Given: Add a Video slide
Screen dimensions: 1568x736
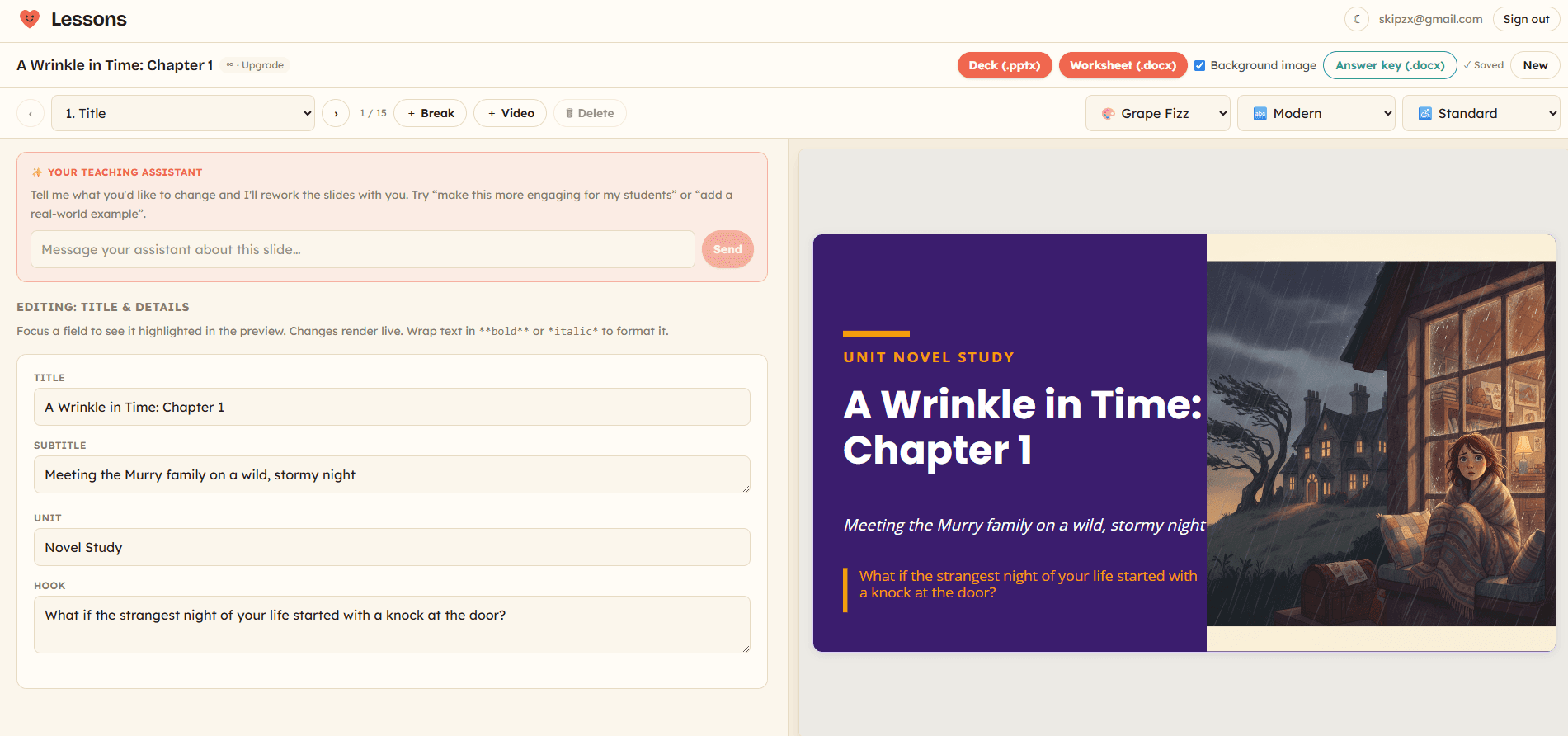Looking at the screenshot, I should pos(511,113).
